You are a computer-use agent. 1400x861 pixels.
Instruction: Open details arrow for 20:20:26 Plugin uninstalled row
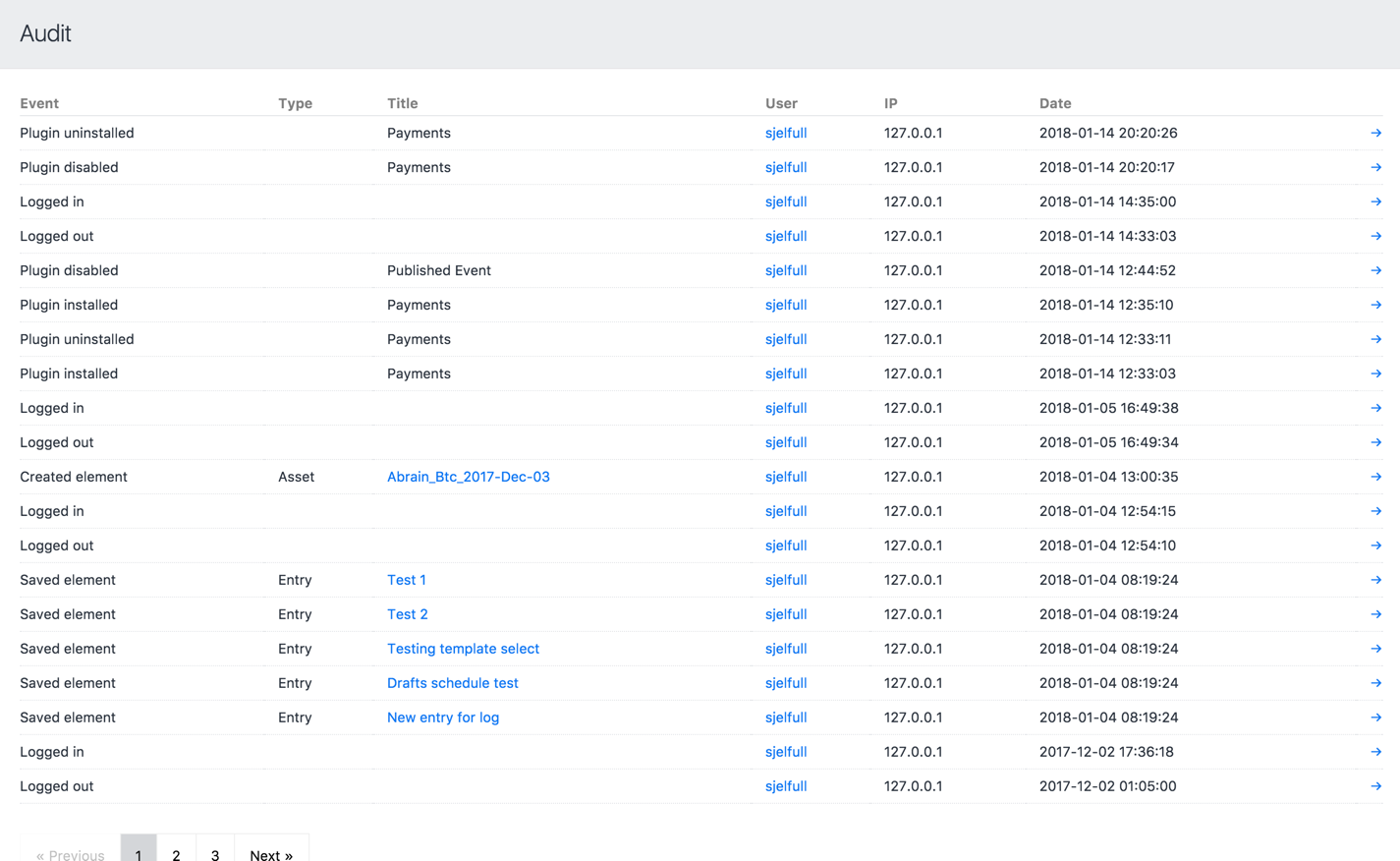pyautogui.click(x=1375, y=133)
